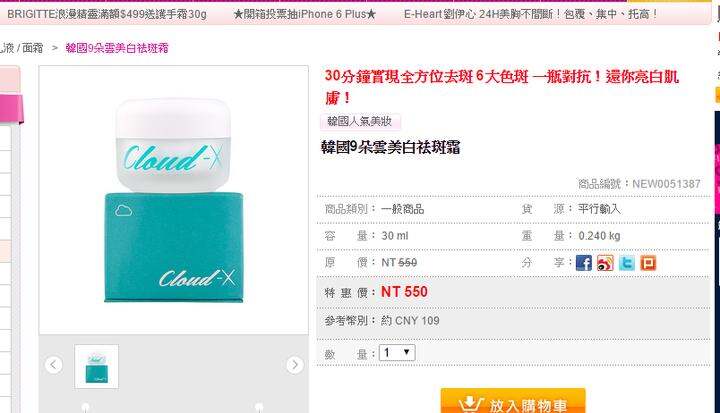Viewport: 720px width, 413px height.
Task: Add item to cart with 放入購物車
Action: (513, 402)
